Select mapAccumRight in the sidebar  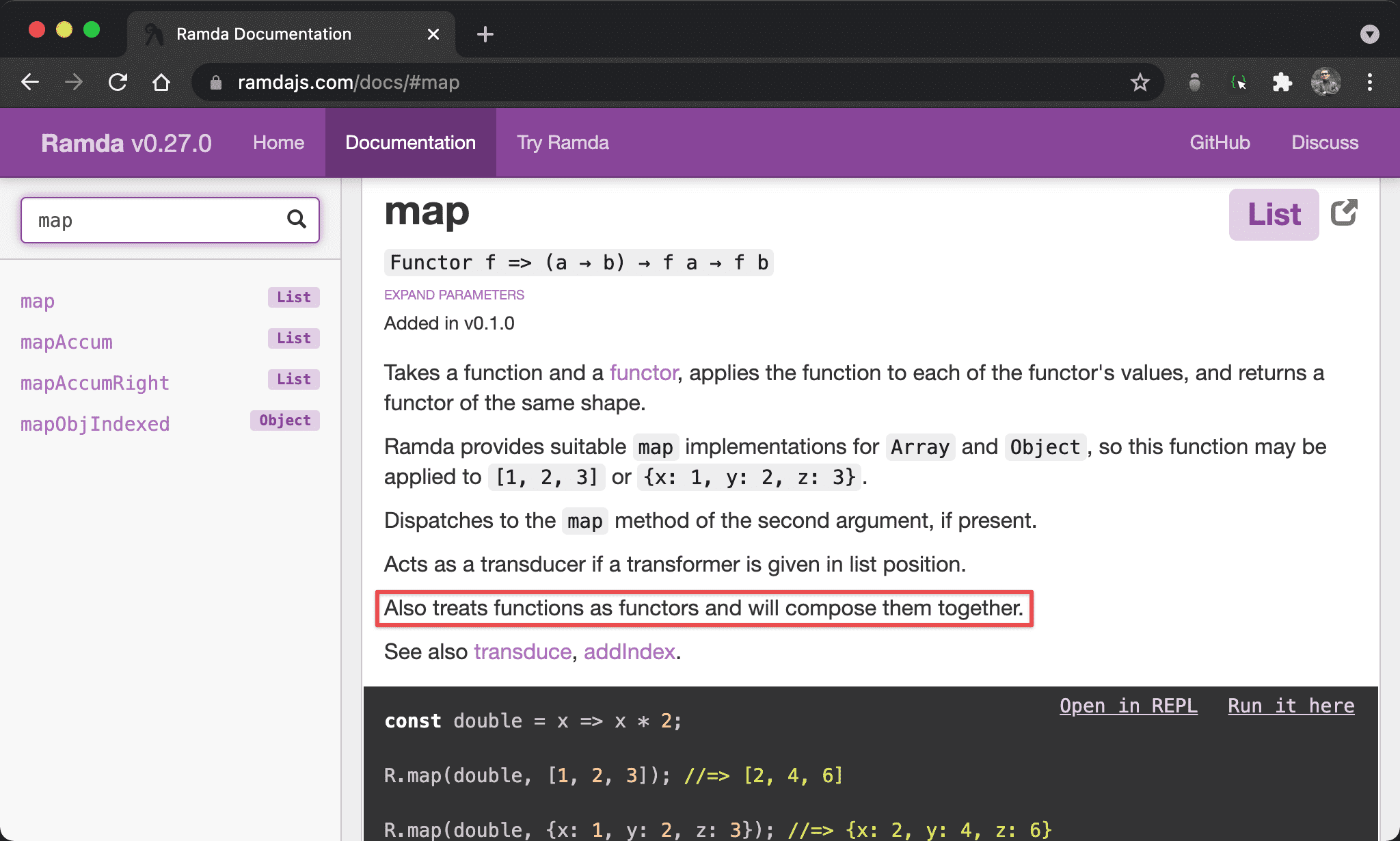95,383
